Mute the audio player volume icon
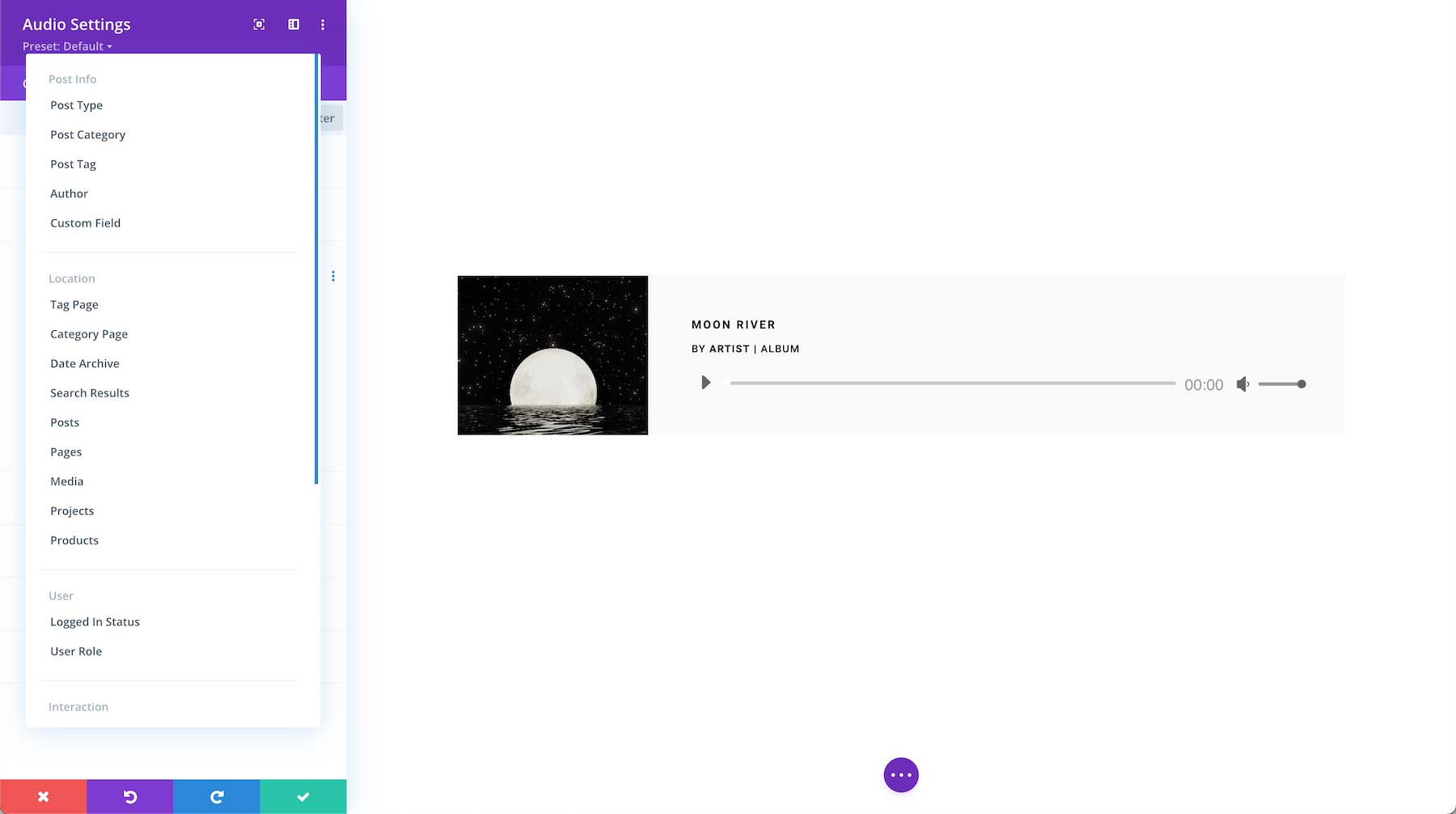The image size is (1456, 814). [1242, 384]
